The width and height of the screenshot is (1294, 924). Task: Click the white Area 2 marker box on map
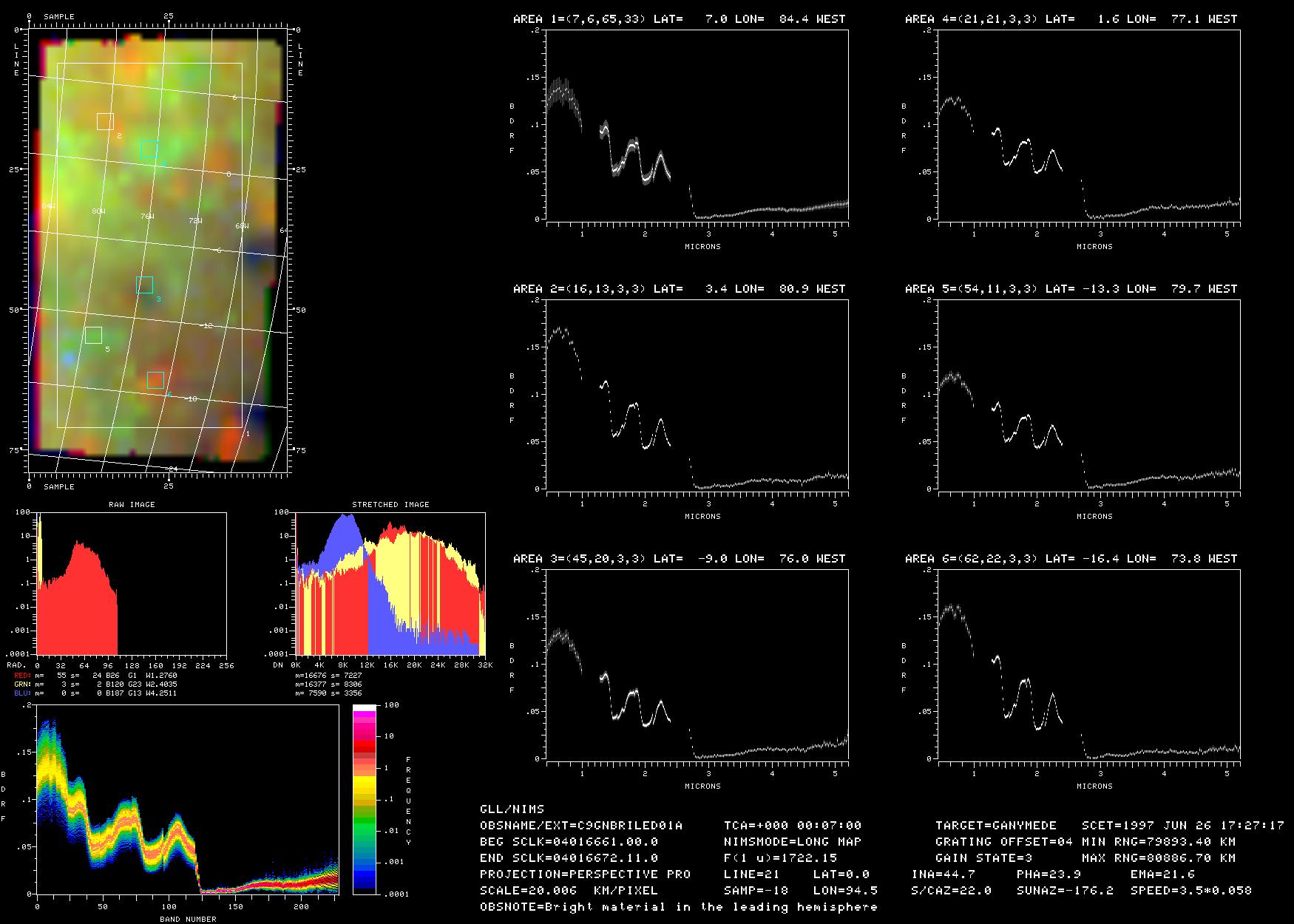pos(105,121)
